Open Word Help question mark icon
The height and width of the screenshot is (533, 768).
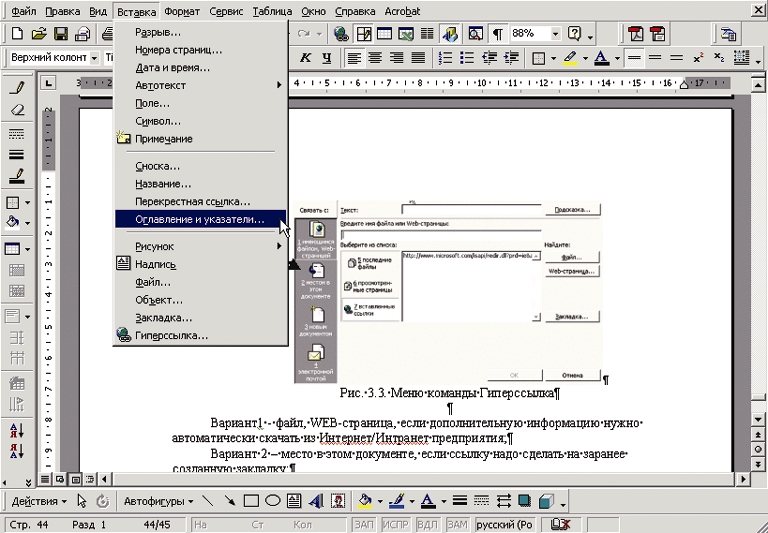574,34
